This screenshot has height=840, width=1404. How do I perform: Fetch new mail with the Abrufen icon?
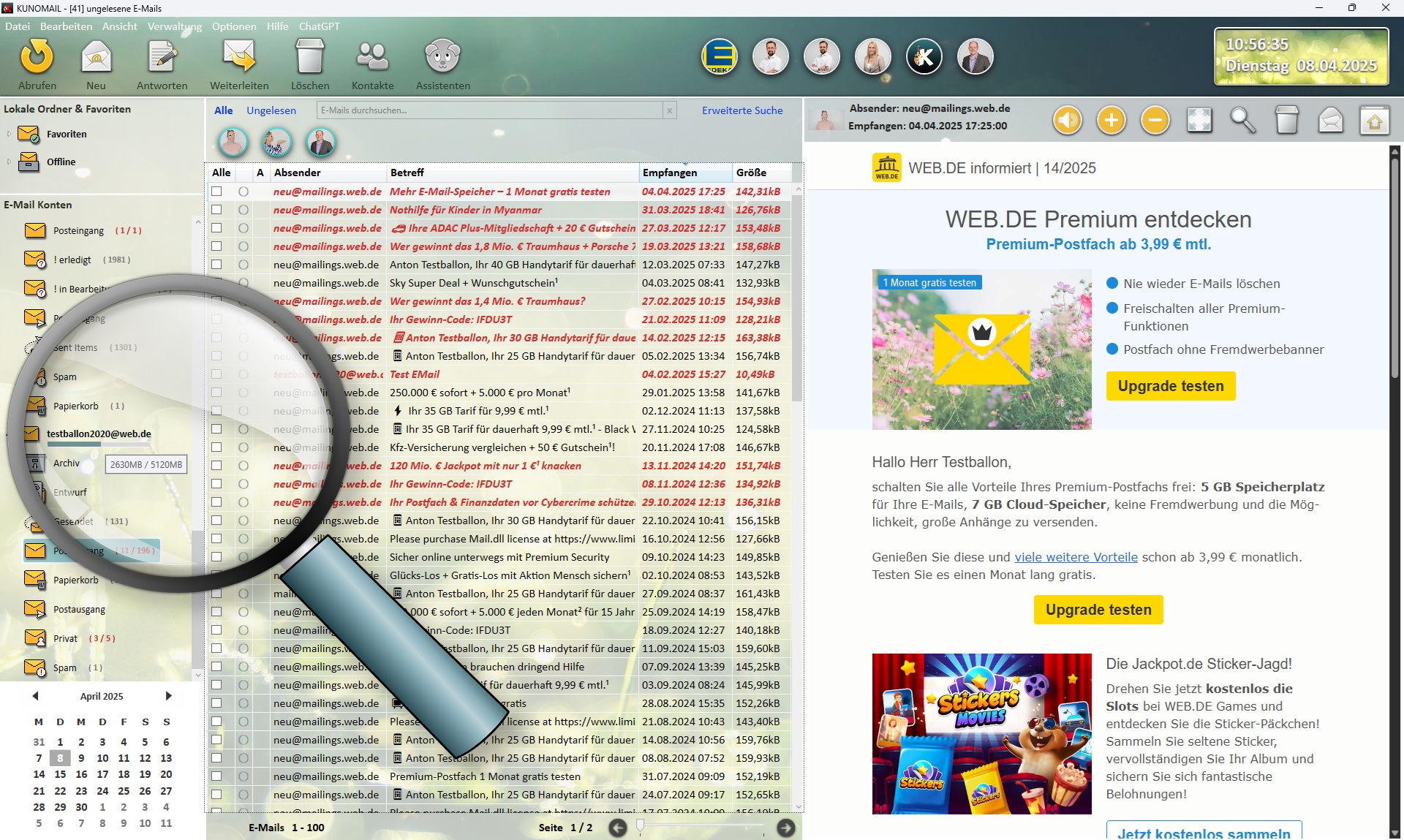pyautogui.click(x=37, y=57)
